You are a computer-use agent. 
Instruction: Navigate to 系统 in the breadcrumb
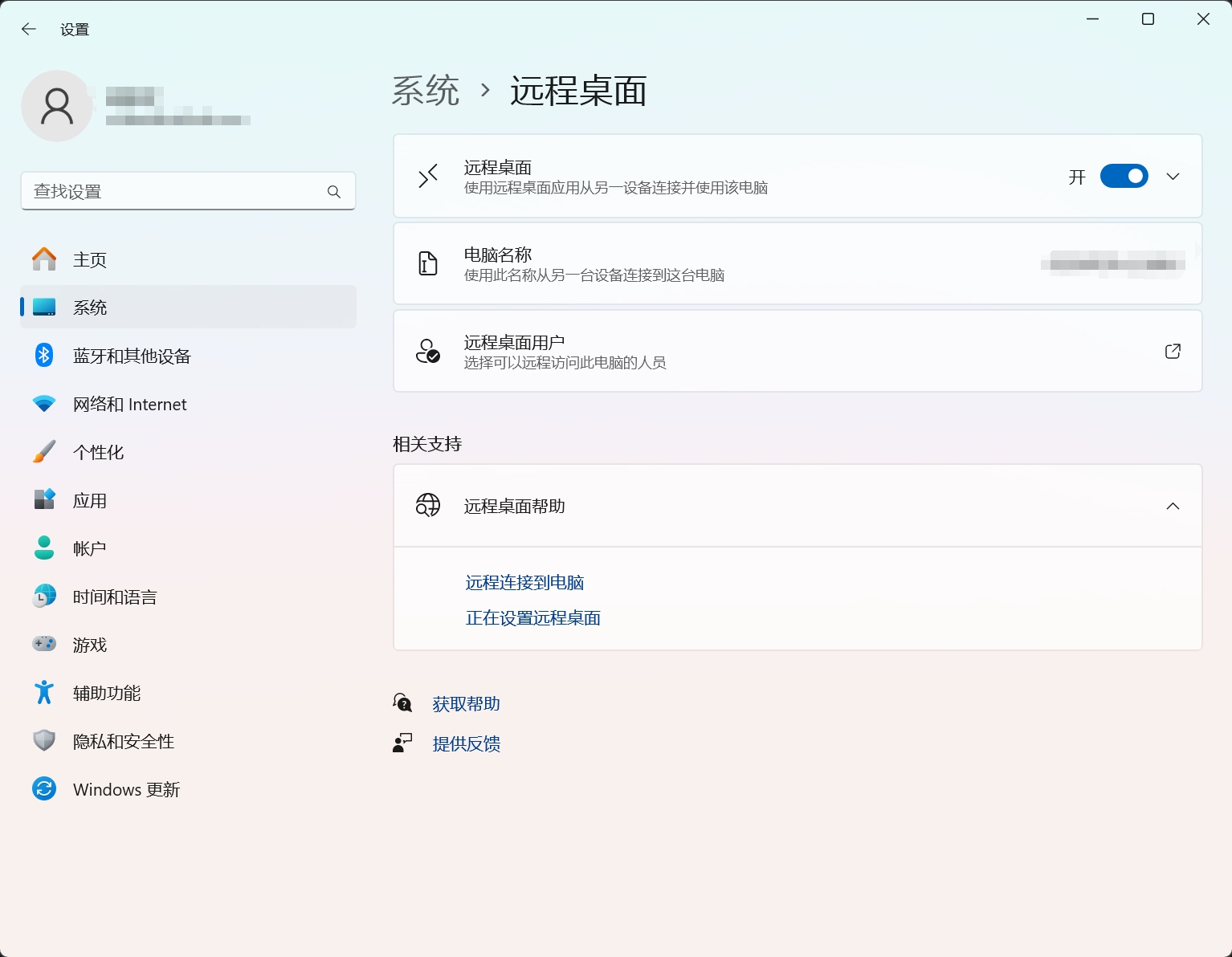tap(426, 91)
